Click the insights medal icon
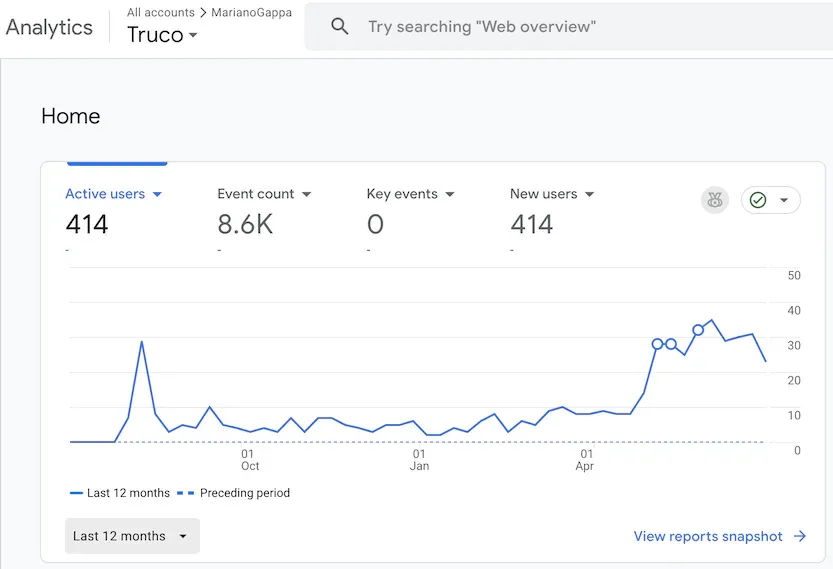 (x=715, y=200)
